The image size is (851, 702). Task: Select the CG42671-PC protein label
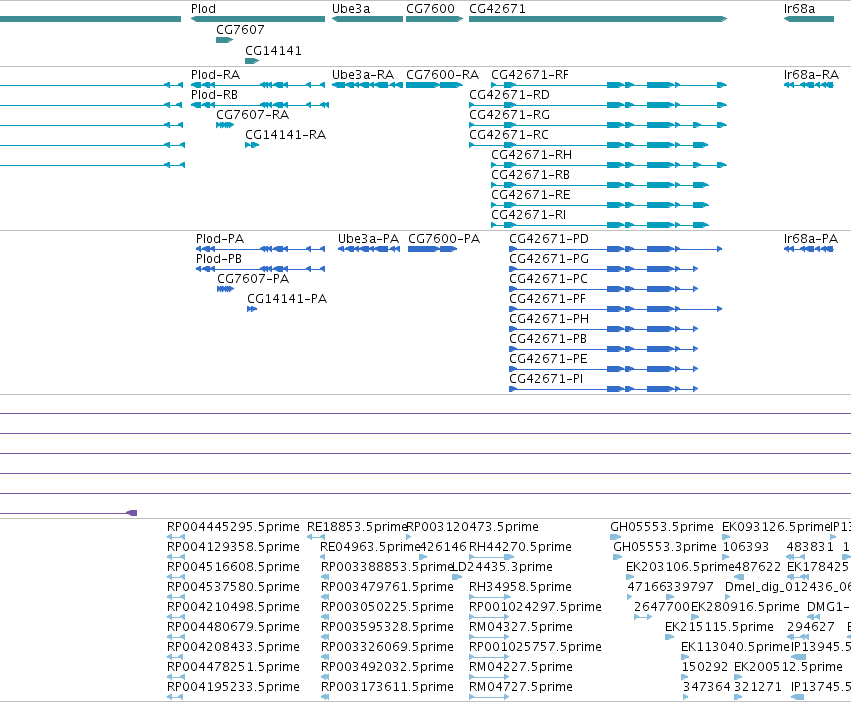click(x=548, y=279)
